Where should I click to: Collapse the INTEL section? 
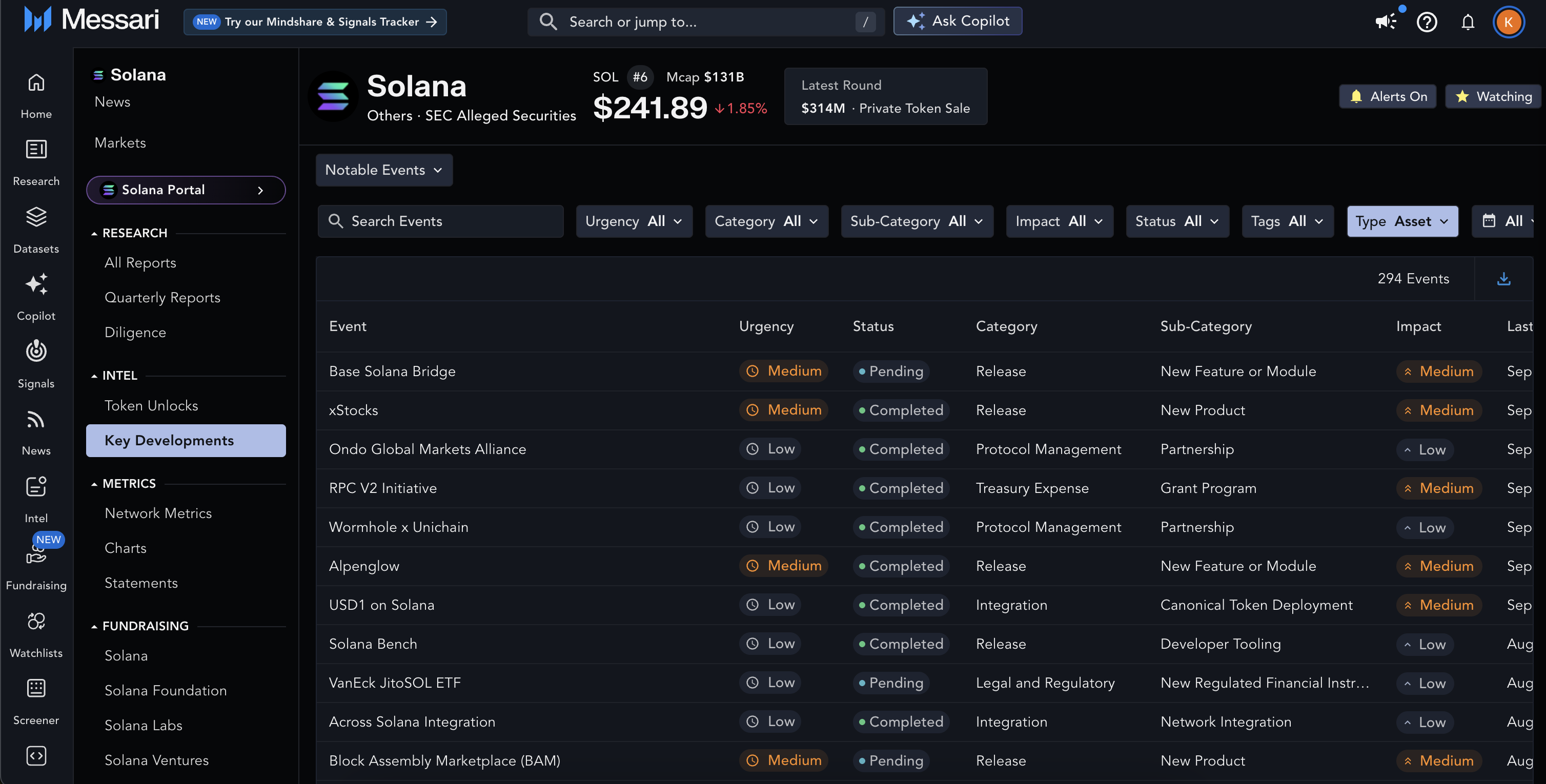pyautogui.click(x=114, y=376)
